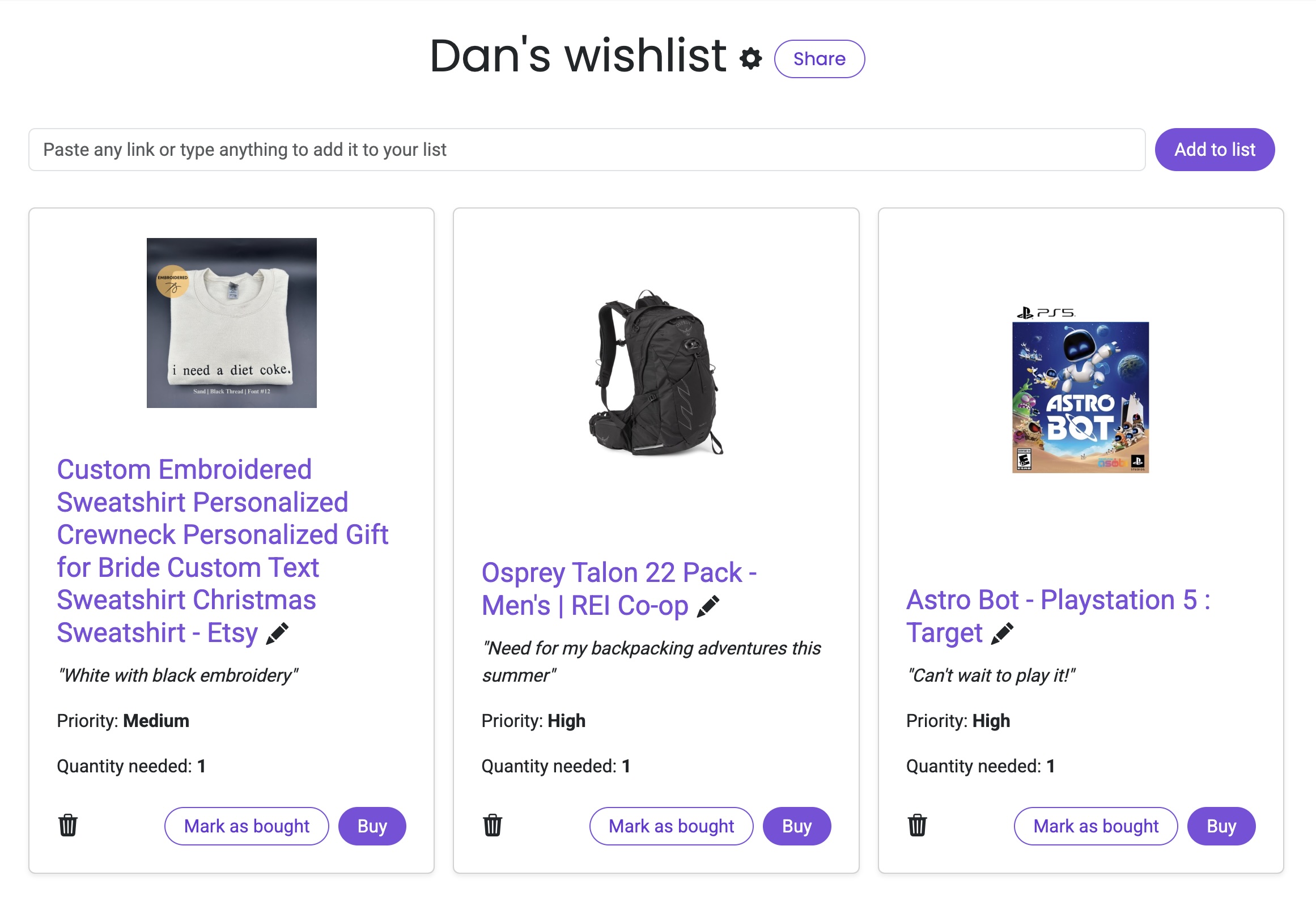The height and width of the screenshot is (901, 1316).
Task: Buy the Custom Embroidered Sweatshirt
Action: coord(372,826)
